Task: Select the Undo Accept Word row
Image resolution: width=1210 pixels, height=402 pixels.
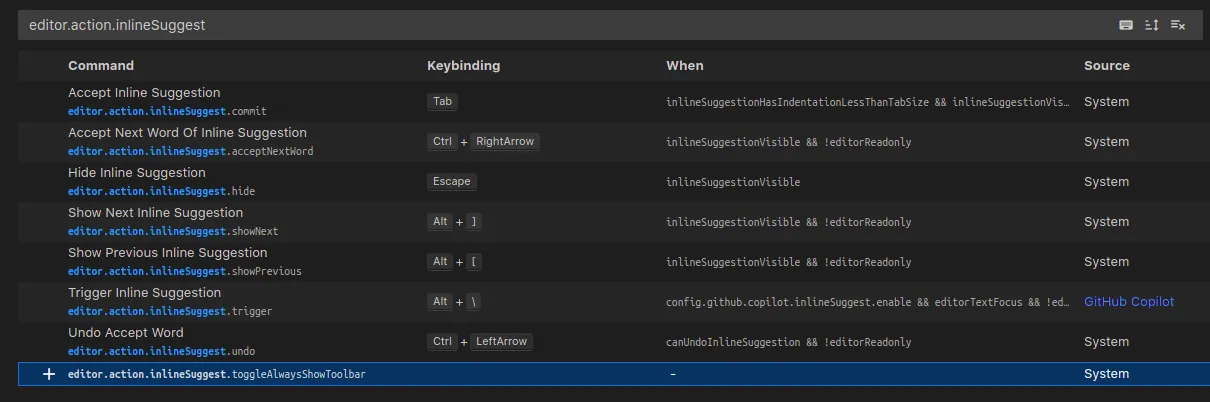Action: click(x=126, y=333)
